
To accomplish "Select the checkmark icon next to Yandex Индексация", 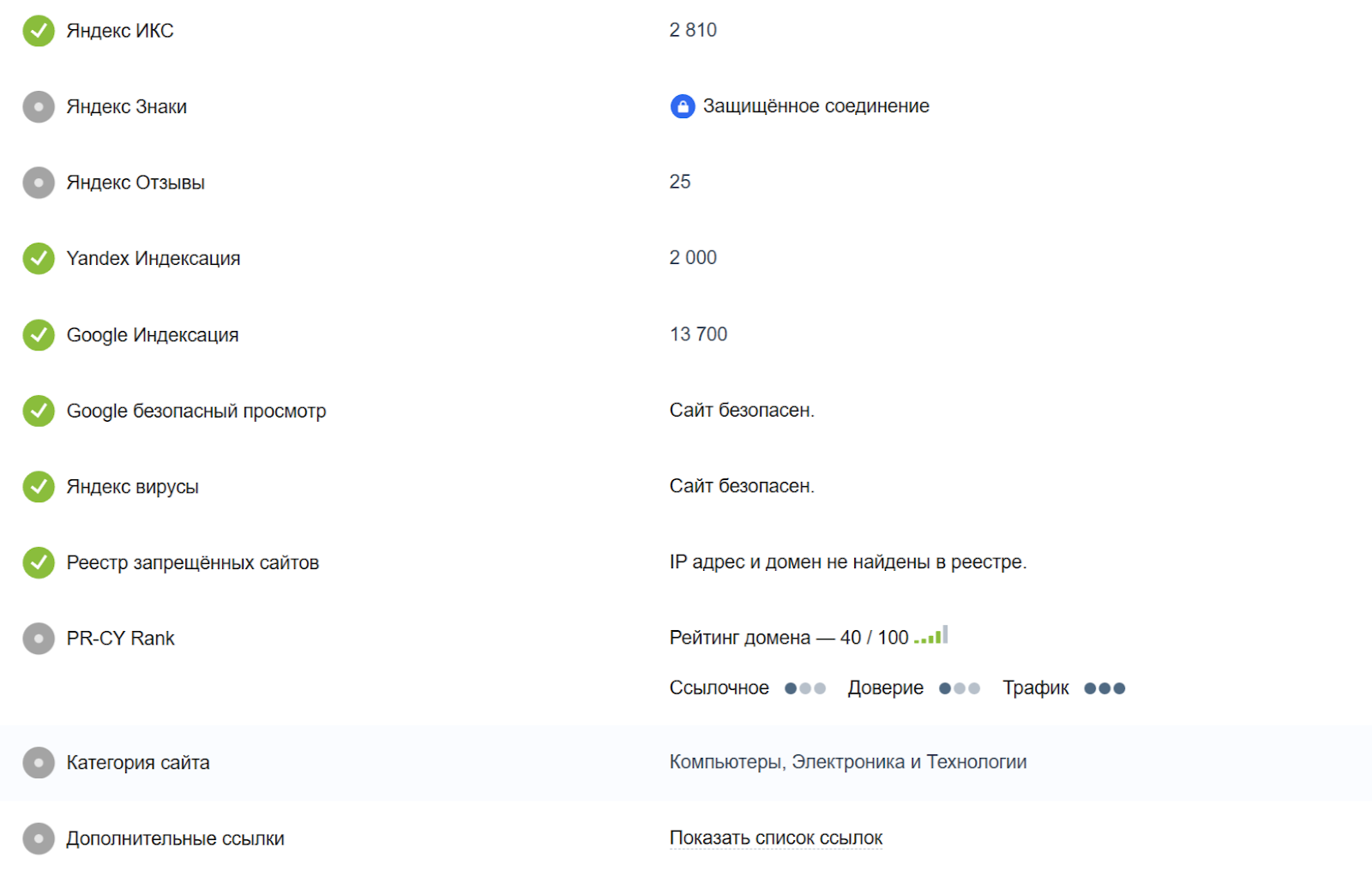I will pyautogui.click(x=39, y=258).
